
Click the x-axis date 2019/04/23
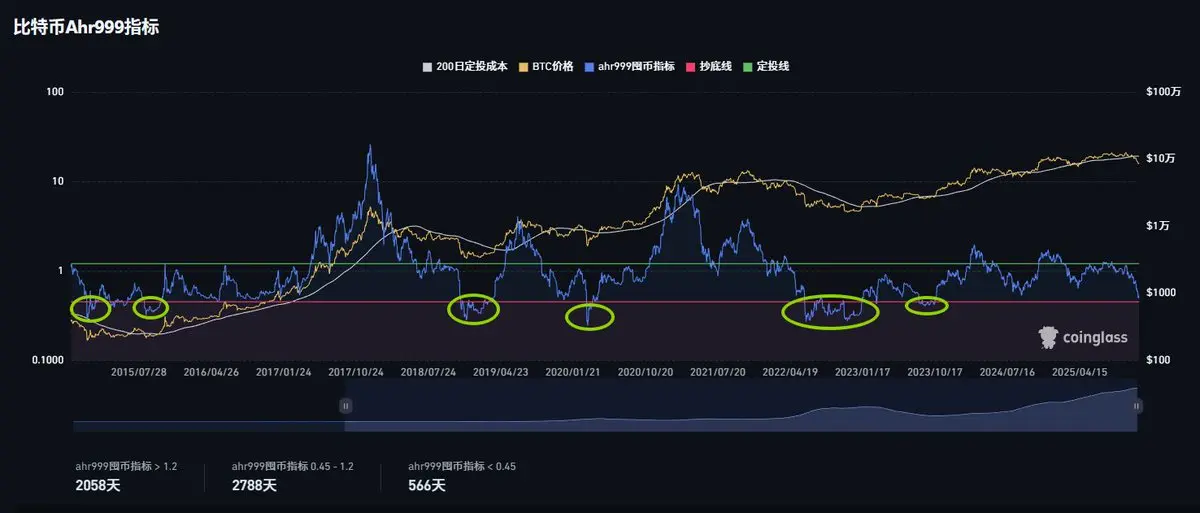(501, 371)
